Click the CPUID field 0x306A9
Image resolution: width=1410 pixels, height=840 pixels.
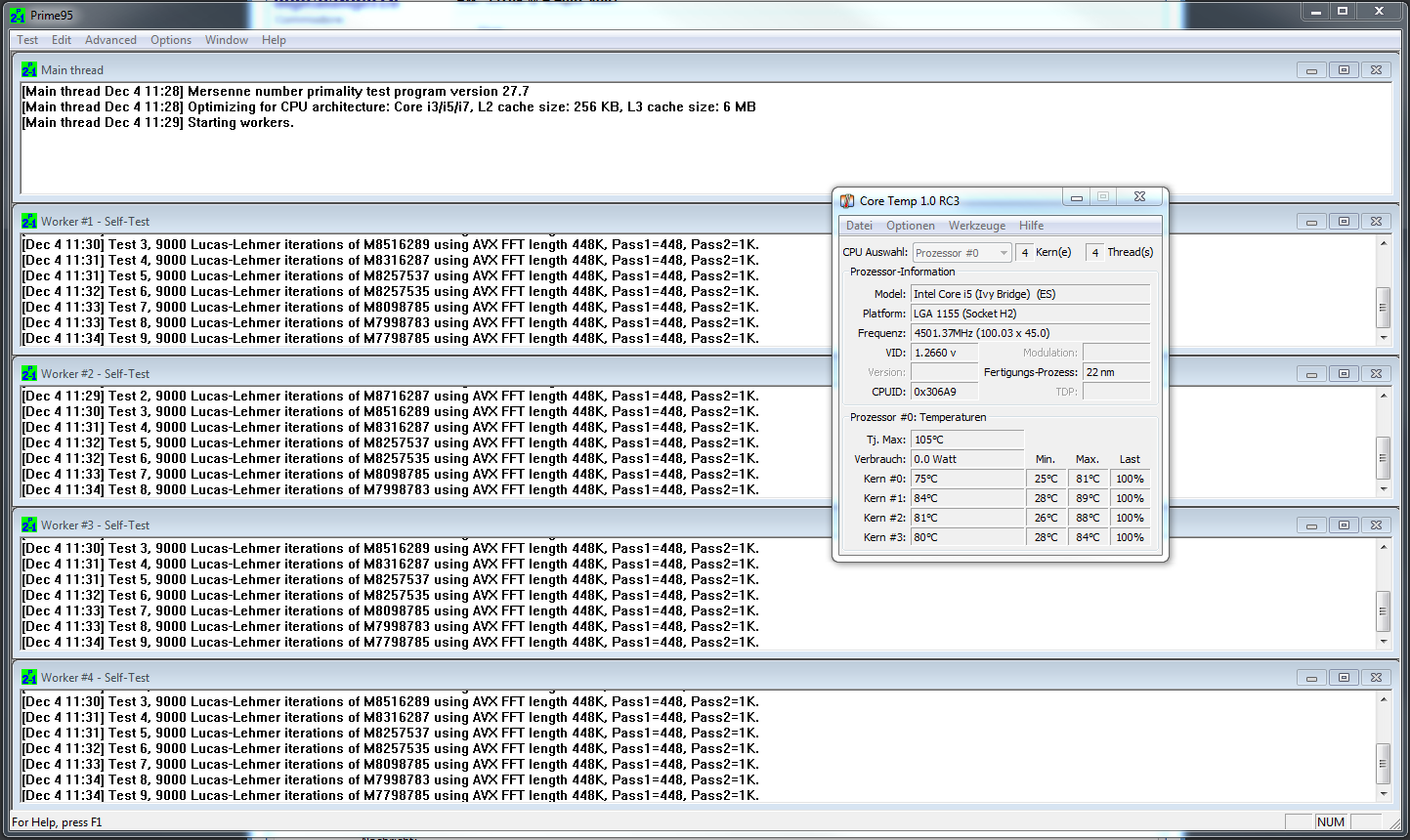pos(944,392)
